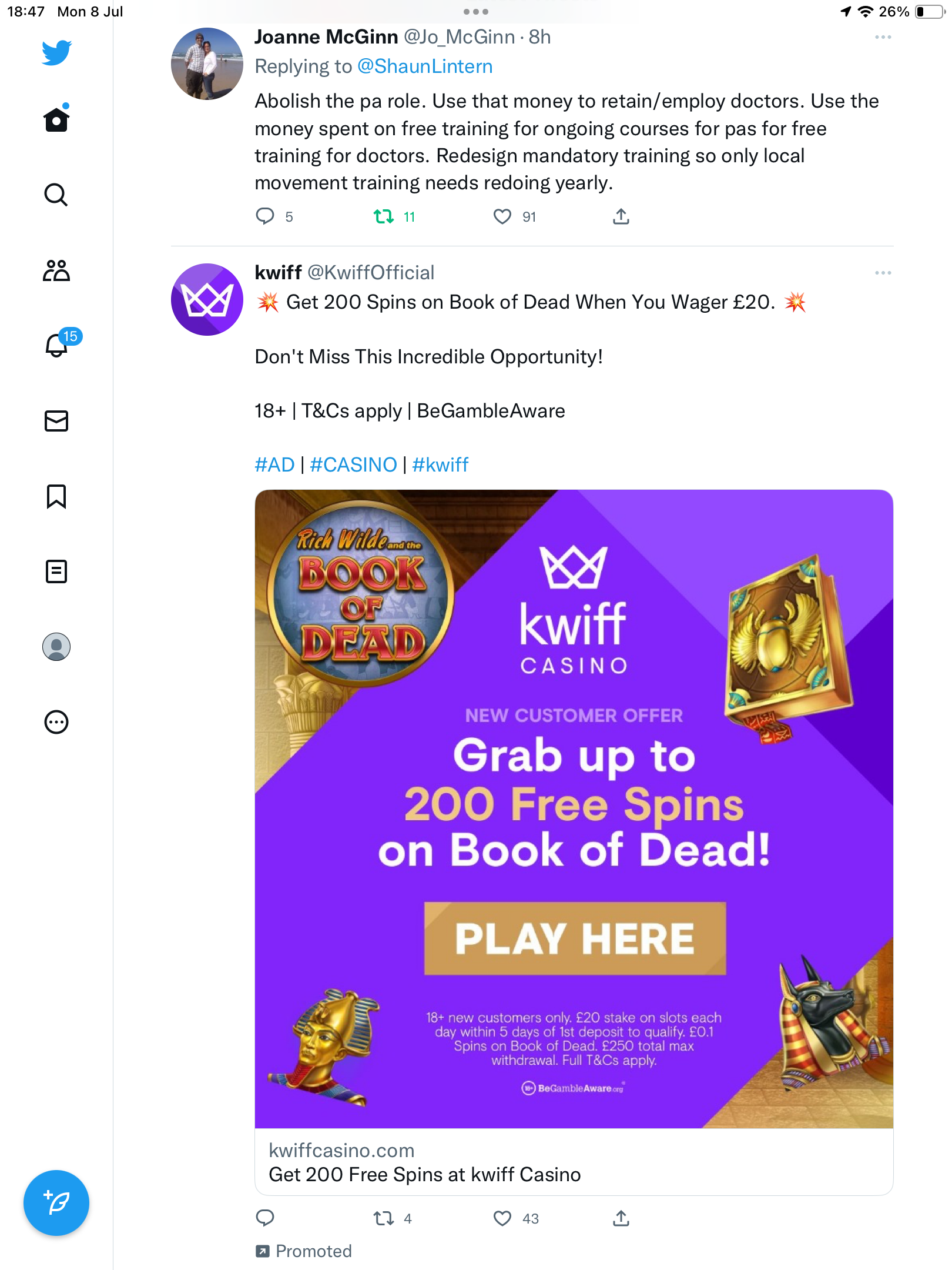Open the #CASINO hashtag
The width and height of the screenshot is (952, 1270).
353,465
